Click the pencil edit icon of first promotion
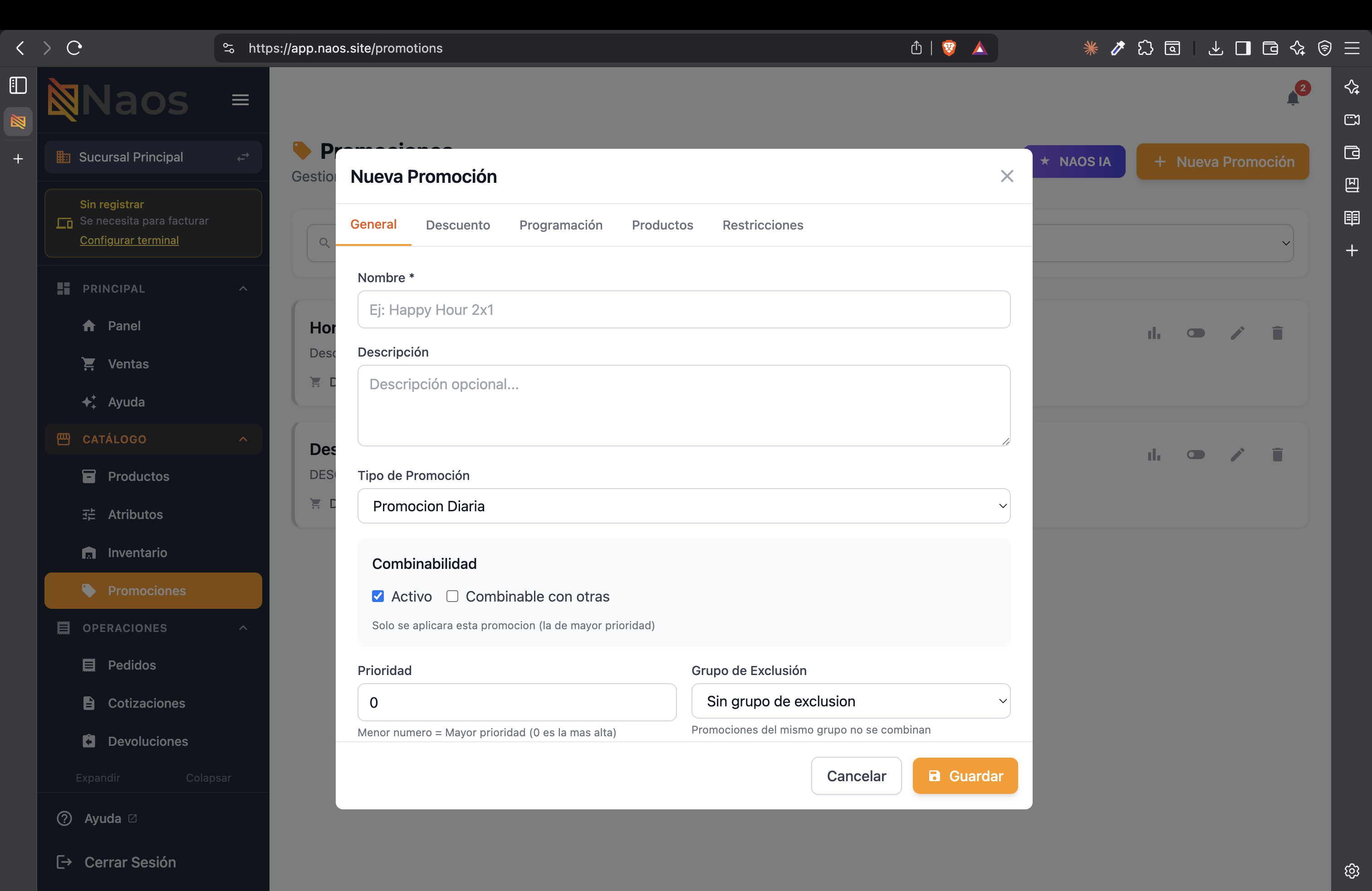 (x=1237, y=333)
